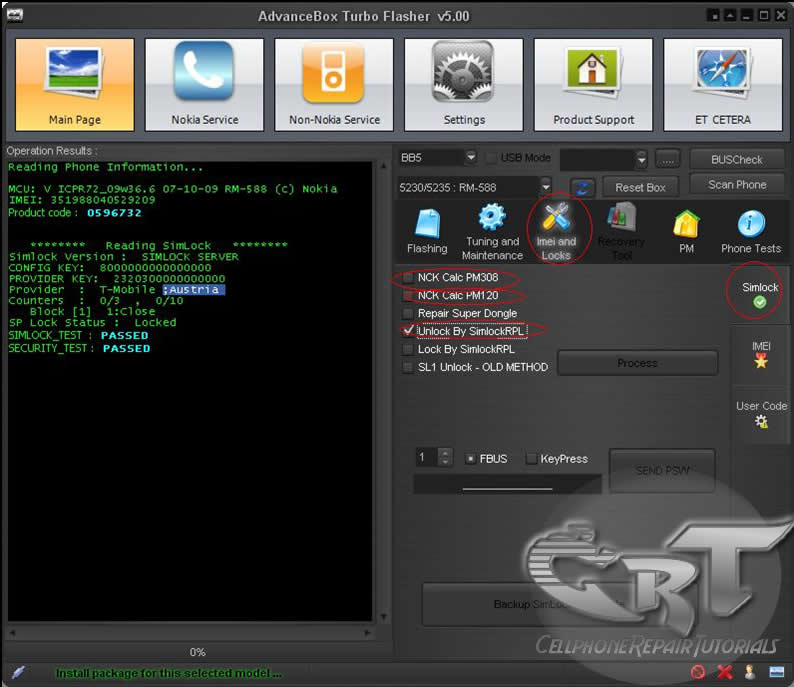This screenshot has height=687, width=794.
Task: Enable NCK Calc PM120 checkbox
Action: [x=408, y=295]
